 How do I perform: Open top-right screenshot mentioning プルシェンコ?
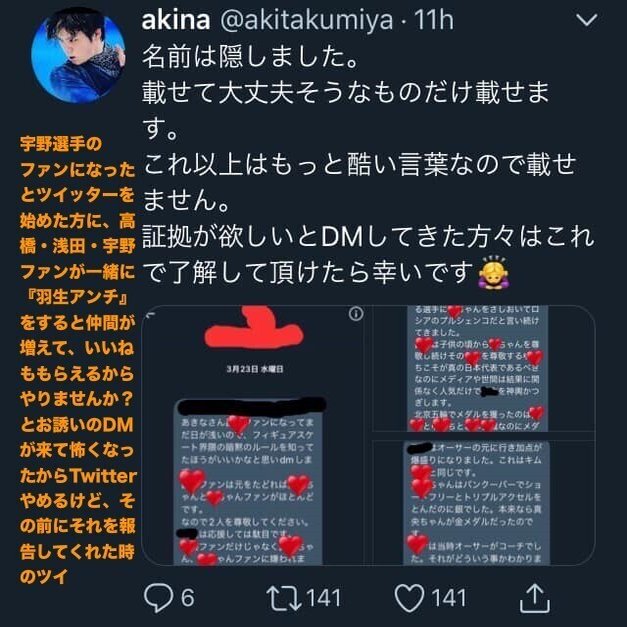pos(483,369)
